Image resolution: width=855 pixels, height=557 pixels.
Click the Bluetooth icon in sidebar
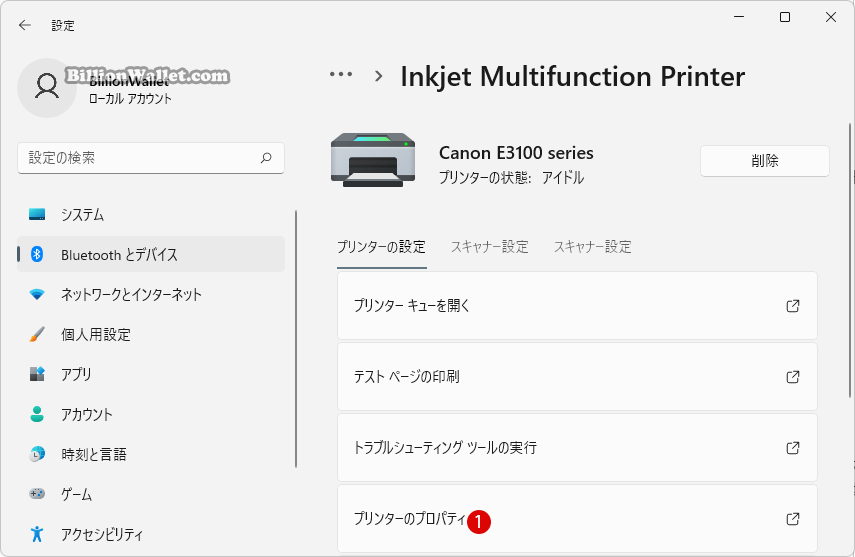37,254
